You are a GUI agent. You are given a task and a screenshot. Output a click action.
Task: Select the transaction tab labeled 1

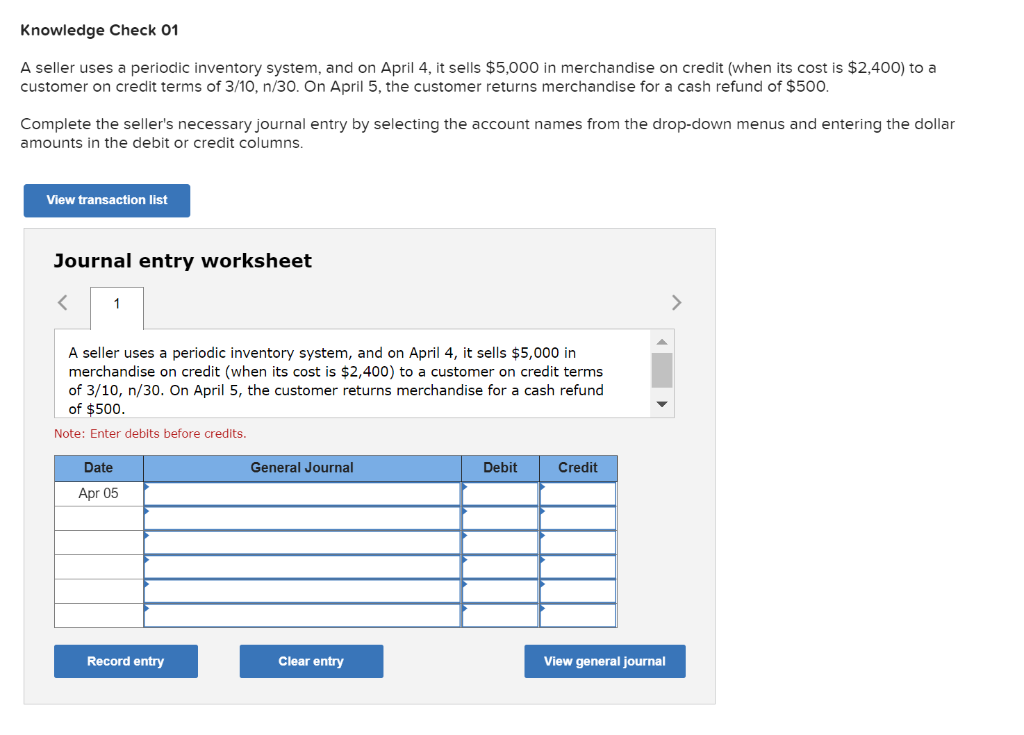click(116, 302)
